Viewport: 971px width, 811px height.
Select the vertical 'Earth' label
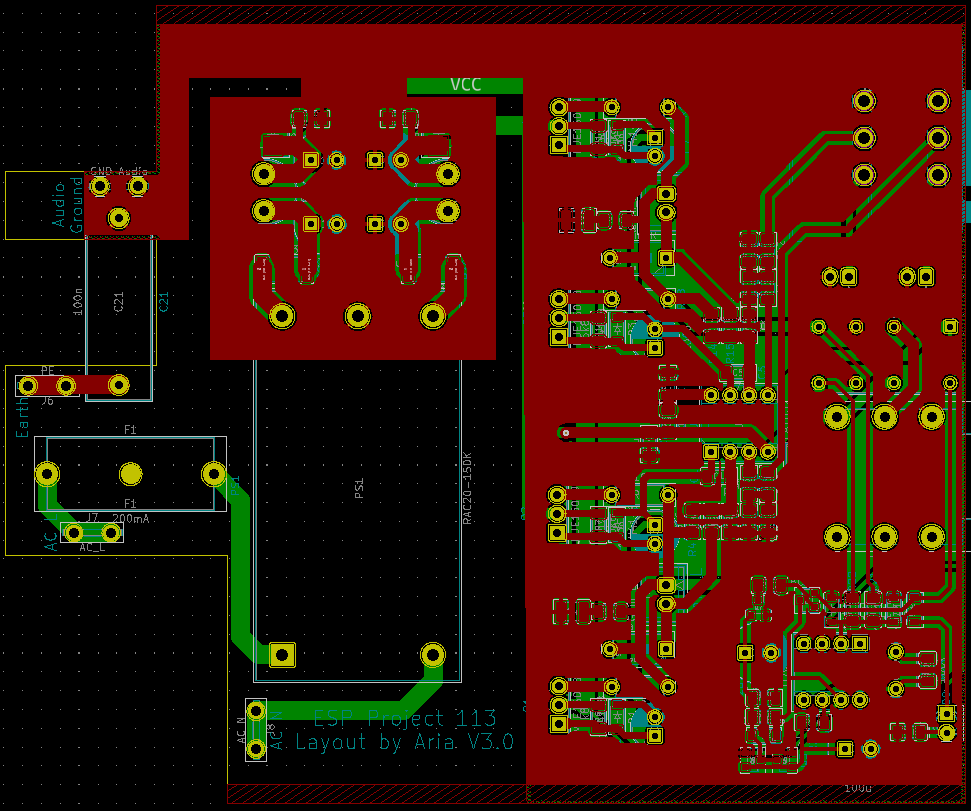pyautogui.click(x=22, y=417)
